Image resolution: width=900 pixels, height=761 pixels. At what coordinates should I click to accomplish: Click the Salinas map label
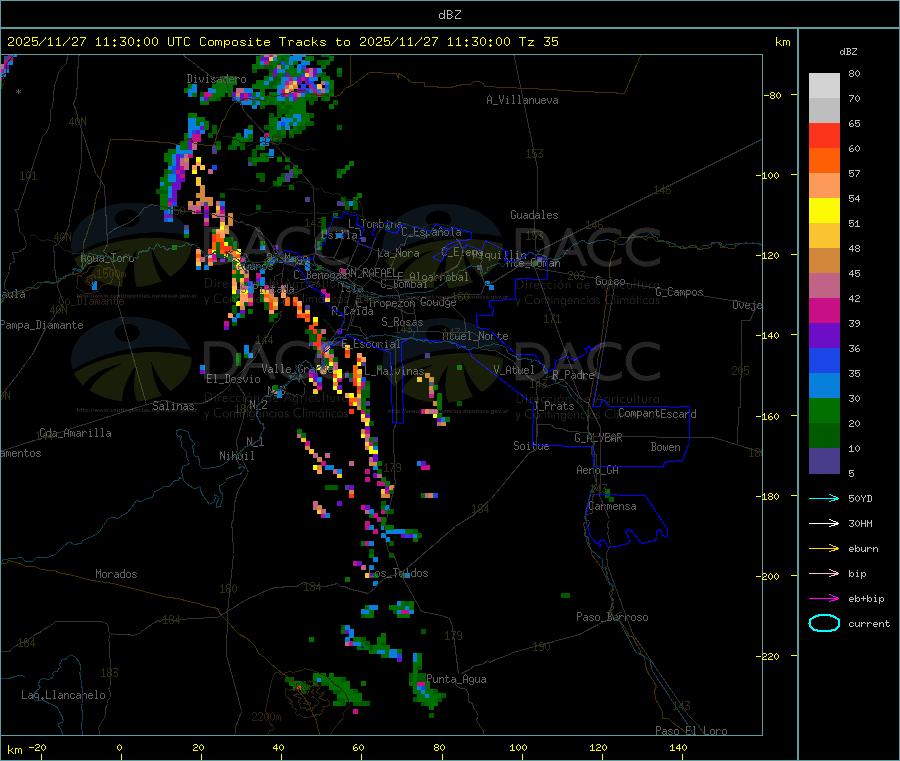click(x=173, y=406)
